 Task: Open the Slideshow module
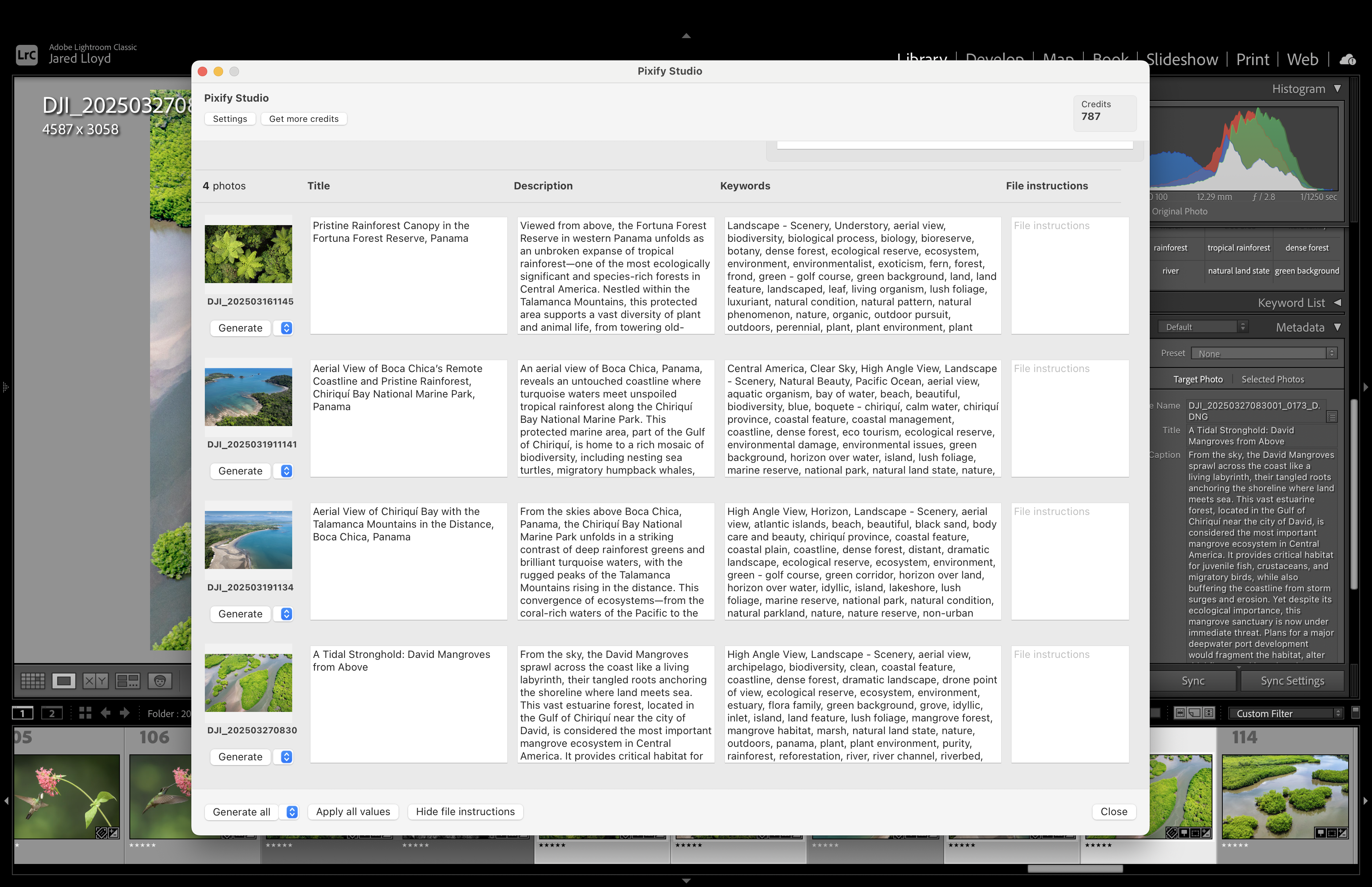(x=1181, y=59)
